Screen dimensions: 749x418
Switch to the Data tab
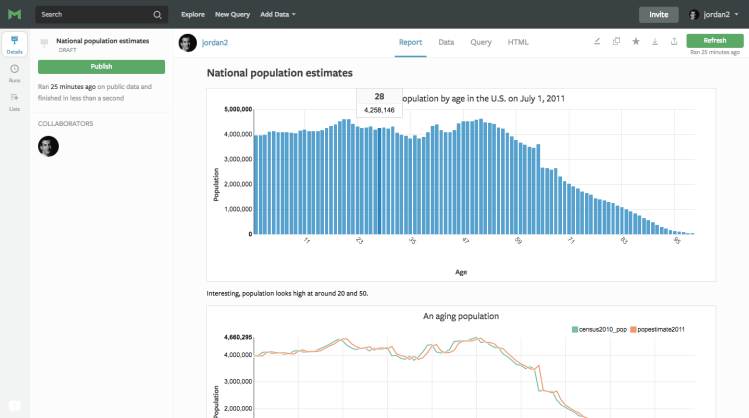click(446, 42)
